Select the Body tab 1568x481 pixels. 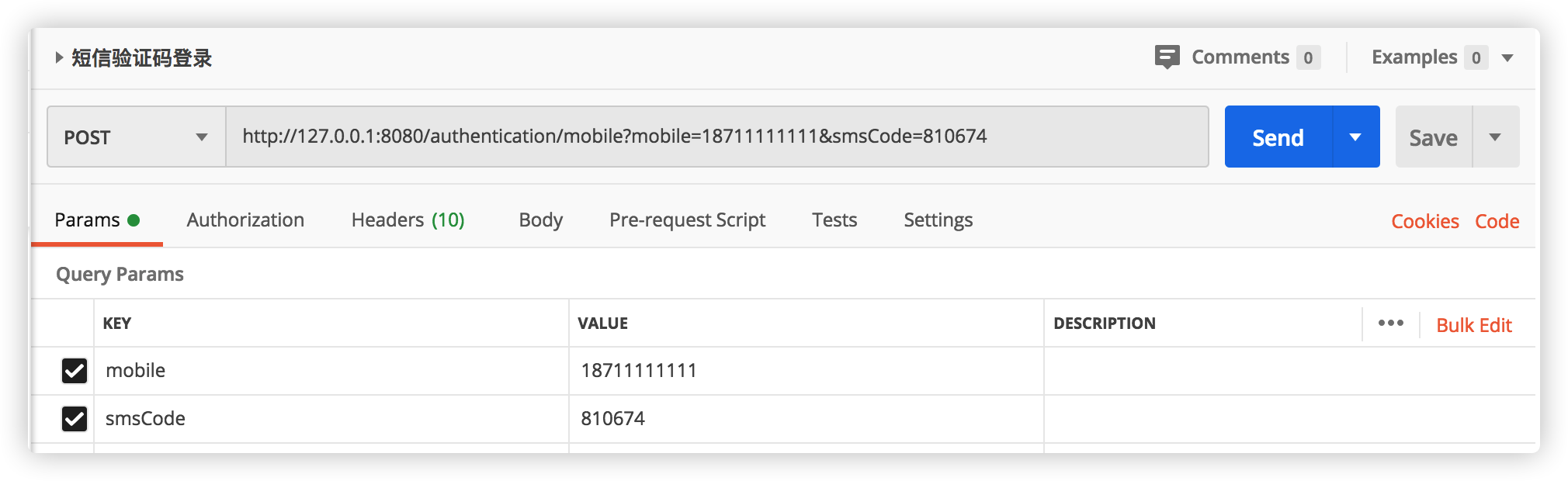pos(540,220)
